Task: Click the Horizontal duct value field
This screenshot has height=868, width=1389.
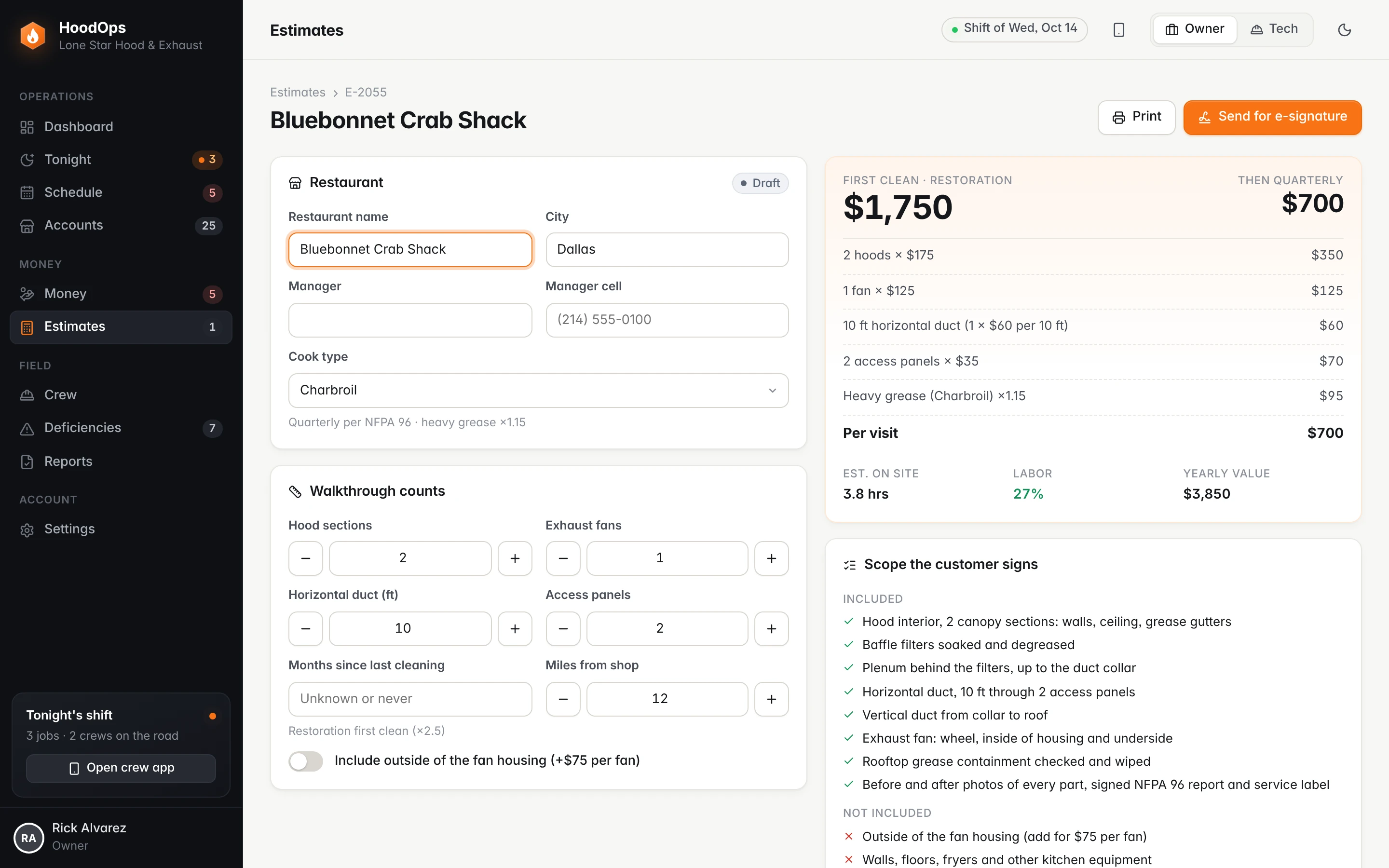Action: (410, 629)
